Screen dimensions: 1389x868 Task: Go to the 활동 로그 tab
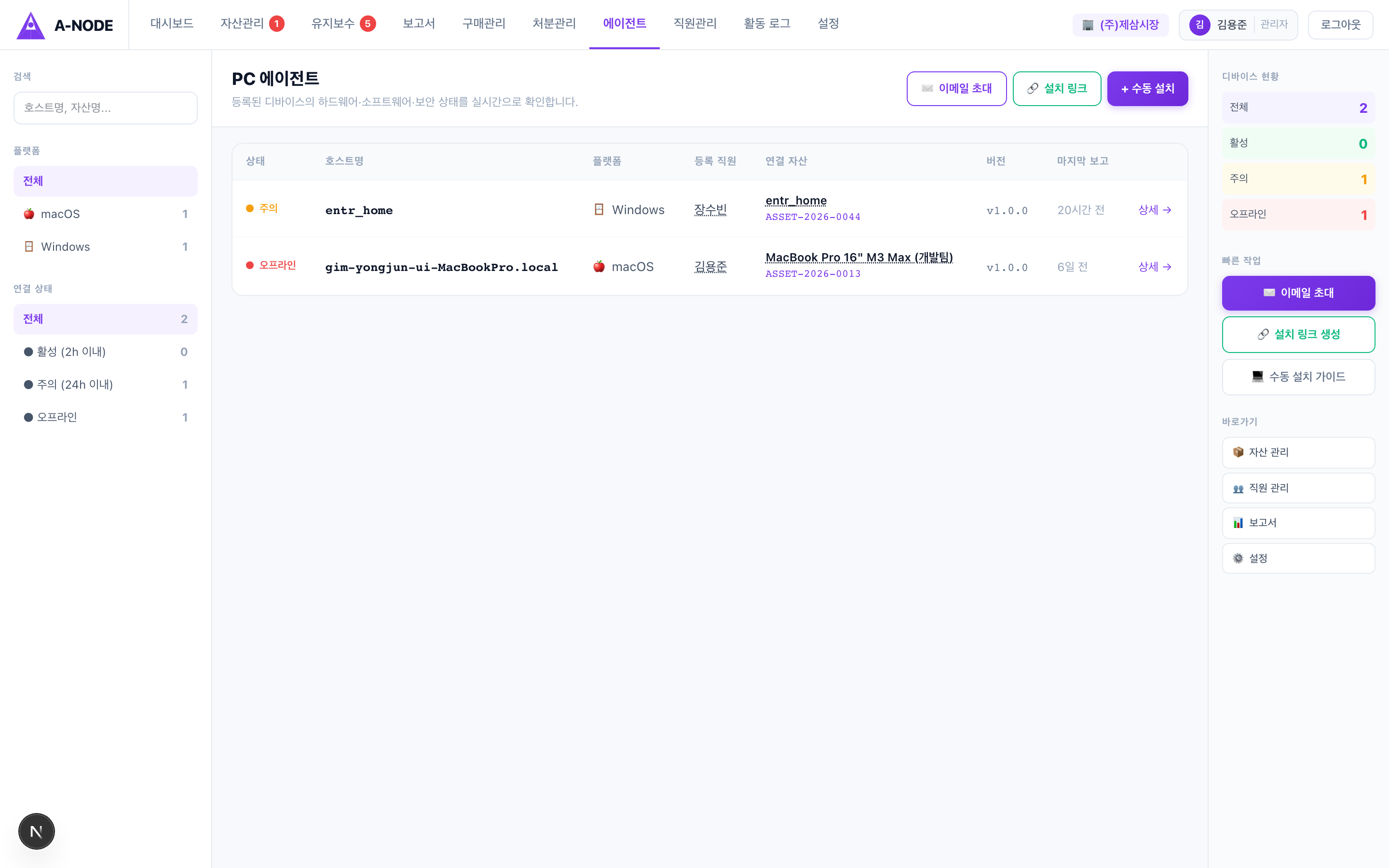pyautogui.click(x=766, y=24)
